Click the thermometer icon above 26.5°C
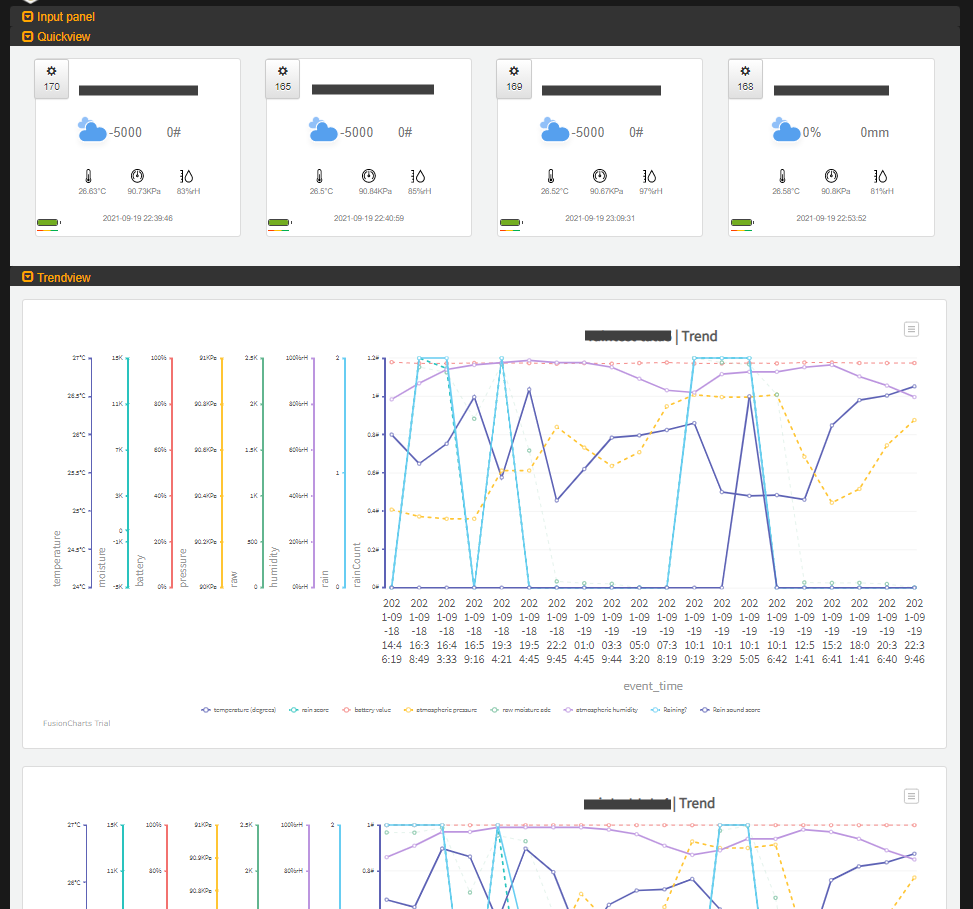Screen dimensions: 973x909 click(320, 176)
